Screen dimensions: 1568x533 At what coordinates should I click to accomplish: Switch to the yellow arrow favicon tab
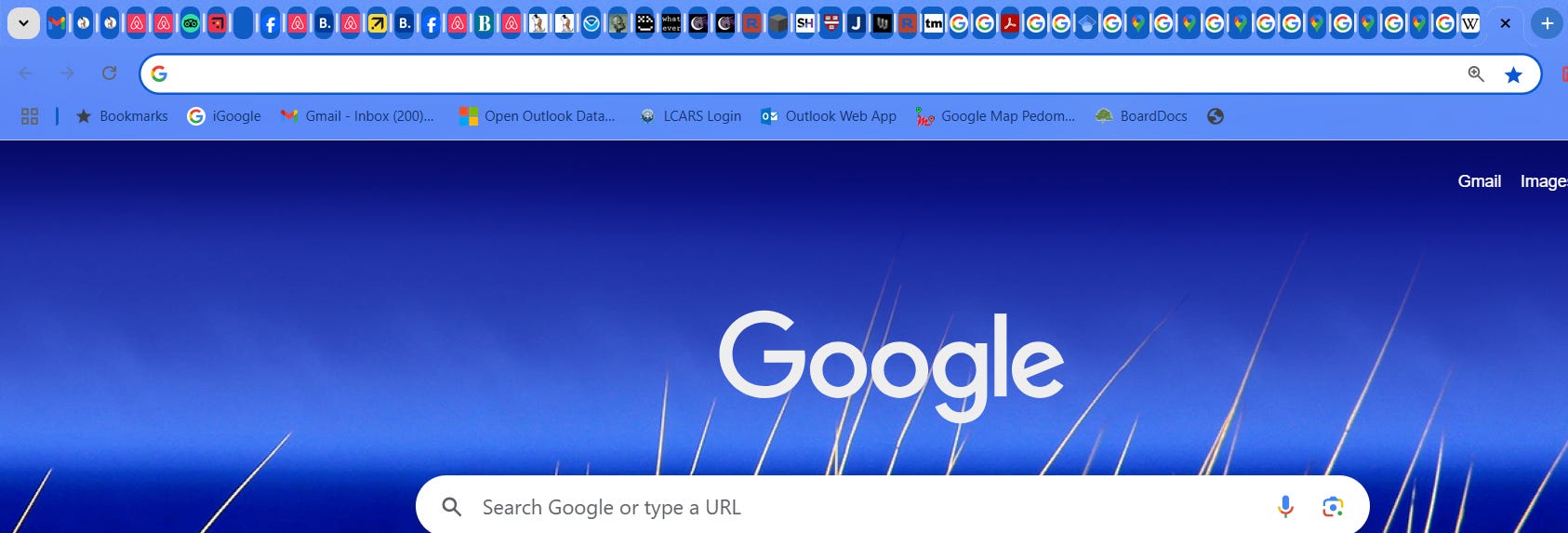tap(378, 23)
